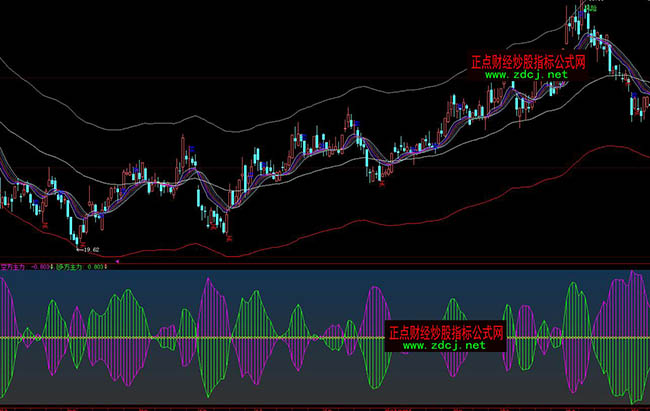This screenshot has height=411, width=650.
Task: Click the small magenta arrow marker above indicator panel
Action: [x=118, y=261]
